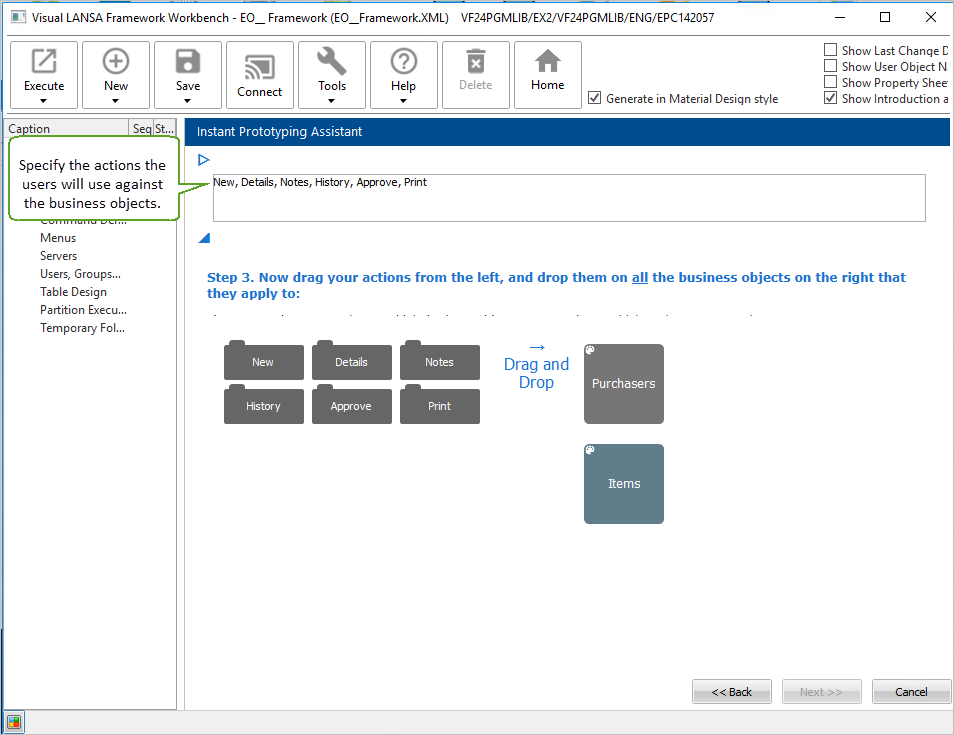Click the Save floppy disk icon
The image size is (954, 735).
[x=187, y=61]
